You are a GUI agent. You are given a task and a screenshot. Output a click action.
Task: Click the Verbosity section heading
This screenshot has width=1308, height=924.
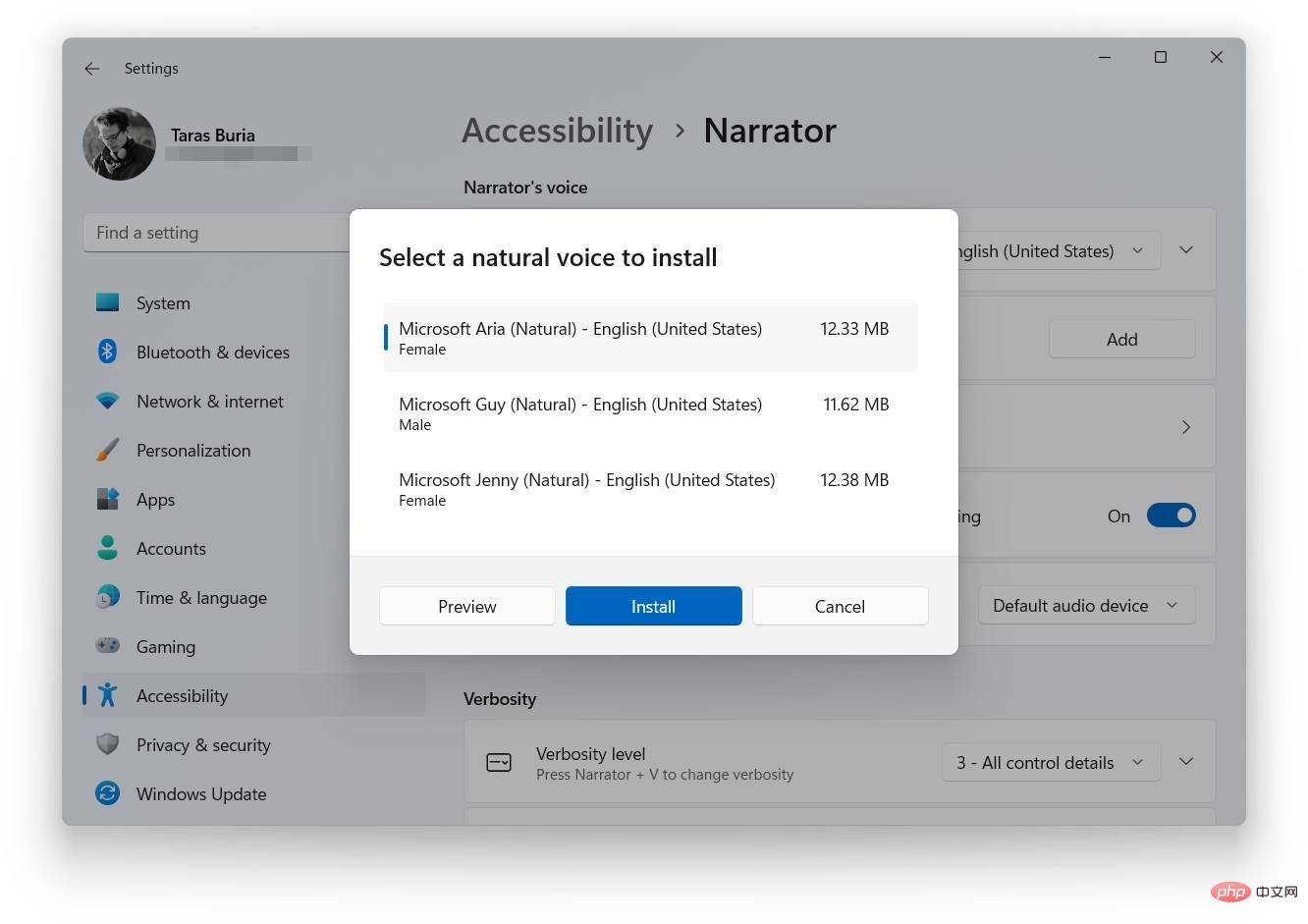click(x=500, y=699)
